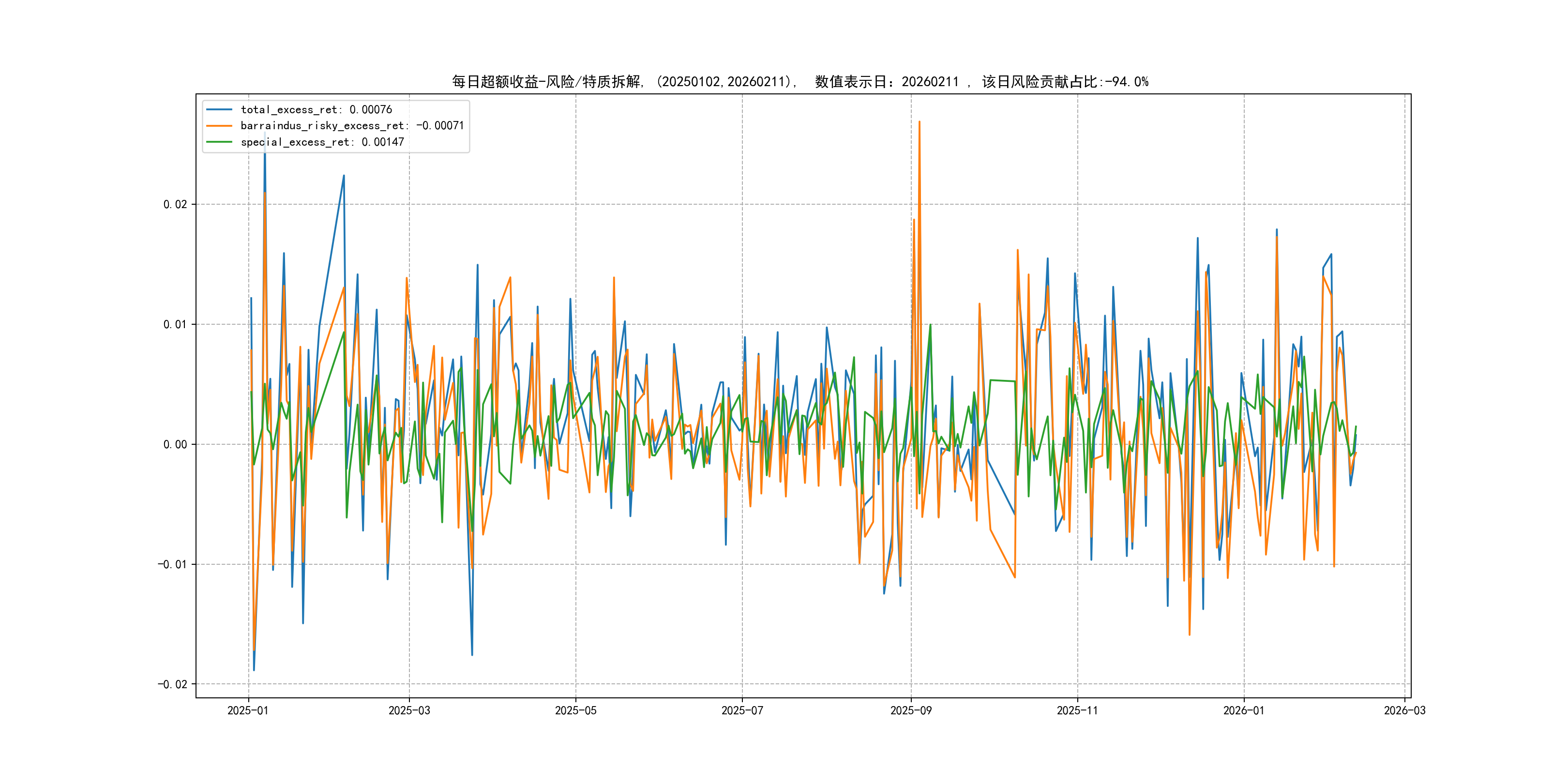Click the 2025-03 x-axis tick label

(409, 710)
